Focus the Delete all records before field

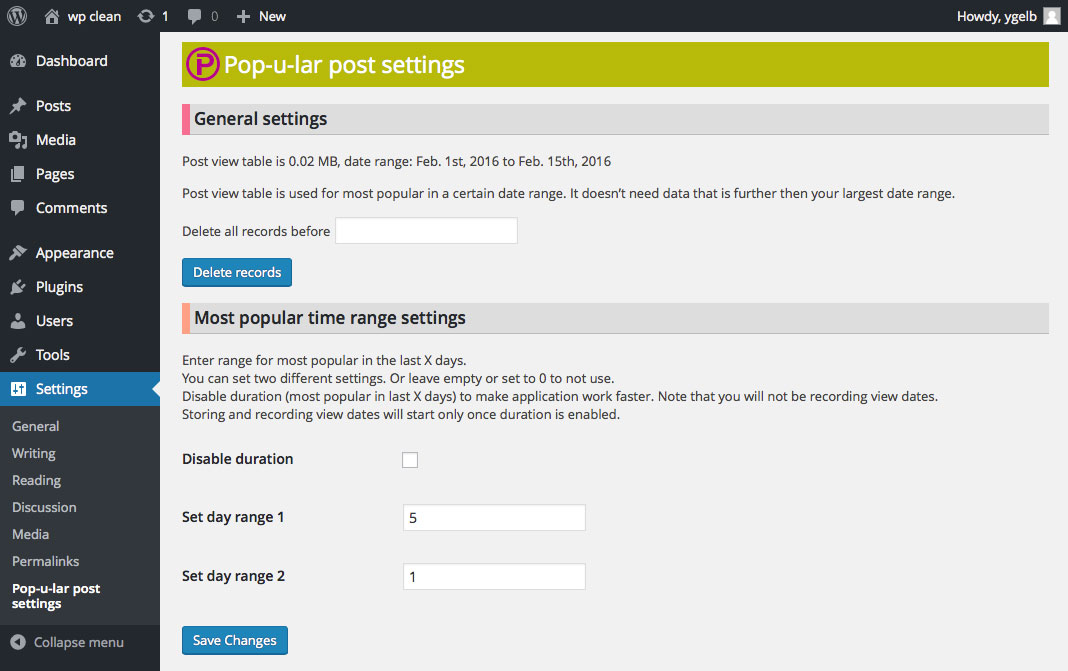pyautogui.click(x=426, y=231)
